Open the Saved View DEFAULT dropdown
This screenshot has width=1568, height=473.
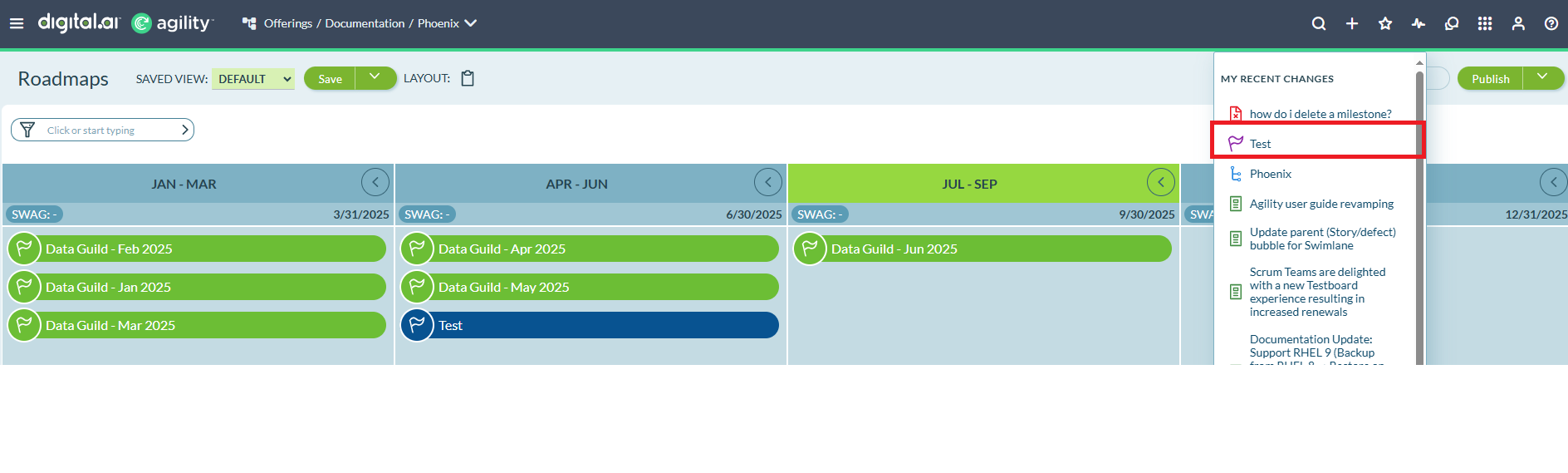tap(253, 79)
